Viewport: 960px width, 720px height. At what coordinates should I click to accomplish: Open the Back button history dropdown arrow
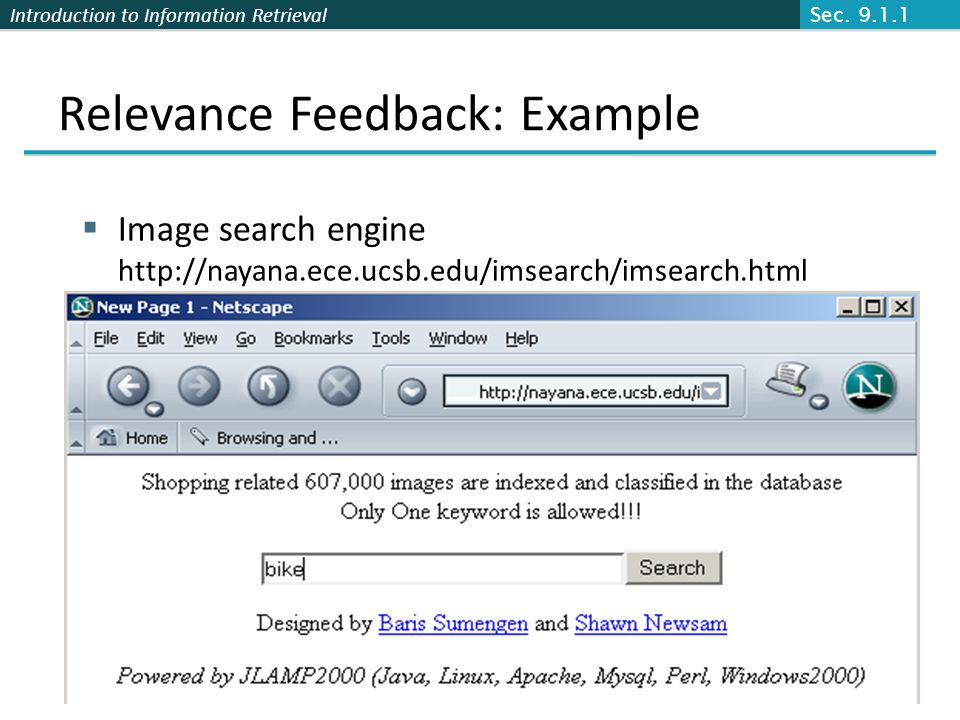click(154, 408)
